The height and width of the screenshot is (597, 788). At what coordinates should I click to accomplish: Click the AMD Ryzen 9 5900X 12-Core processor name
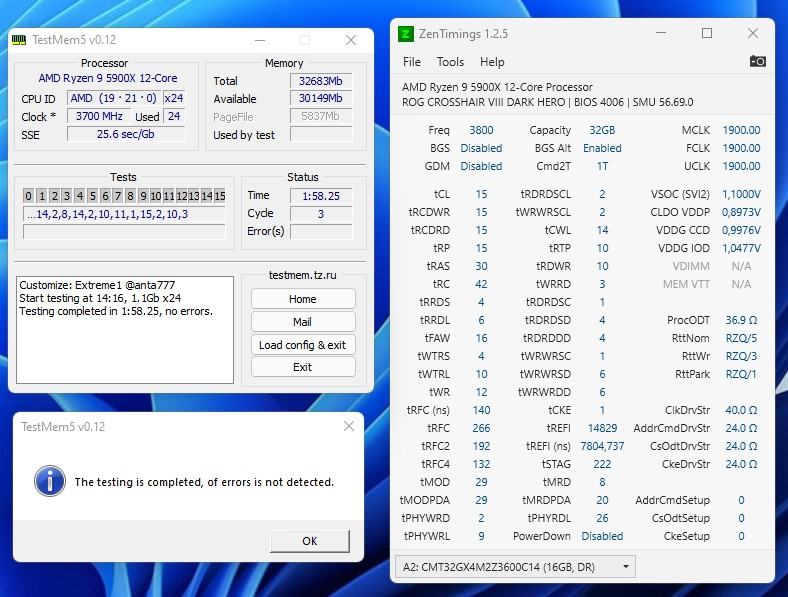coord(108,78)
